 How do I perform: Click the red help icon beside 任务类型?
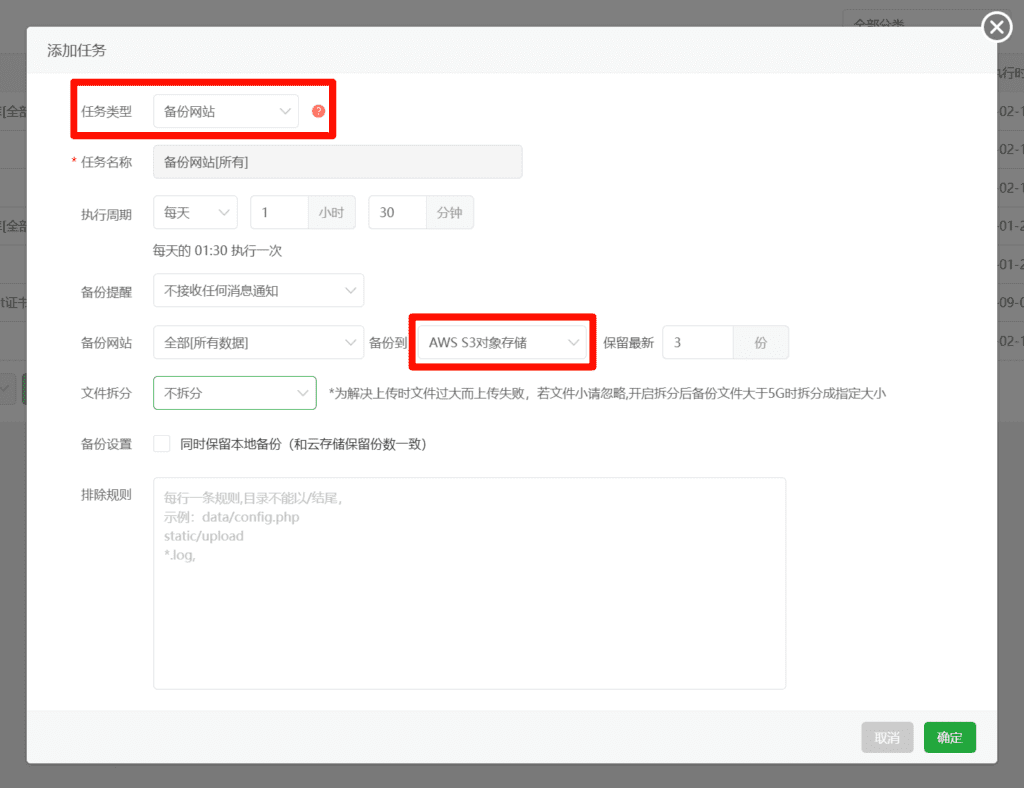pos(318,111)
